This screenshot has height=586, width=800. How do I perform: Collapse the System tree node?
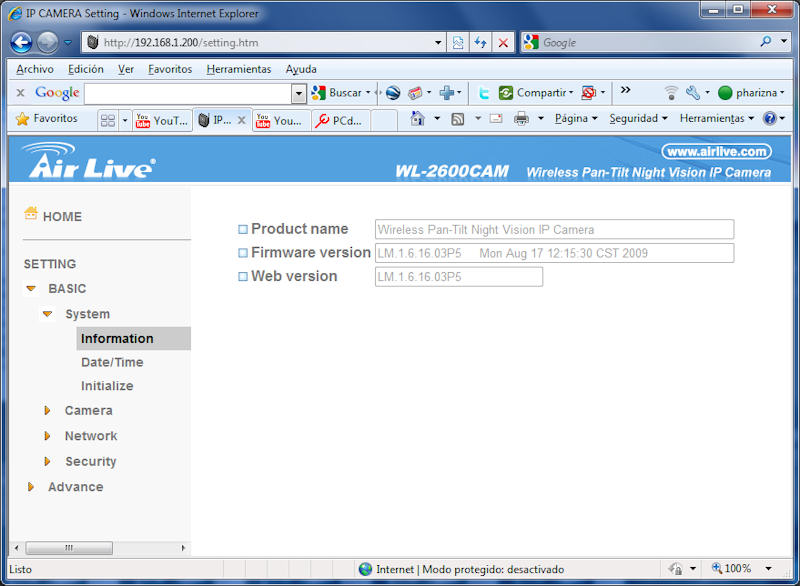click(x=47, y=314)
